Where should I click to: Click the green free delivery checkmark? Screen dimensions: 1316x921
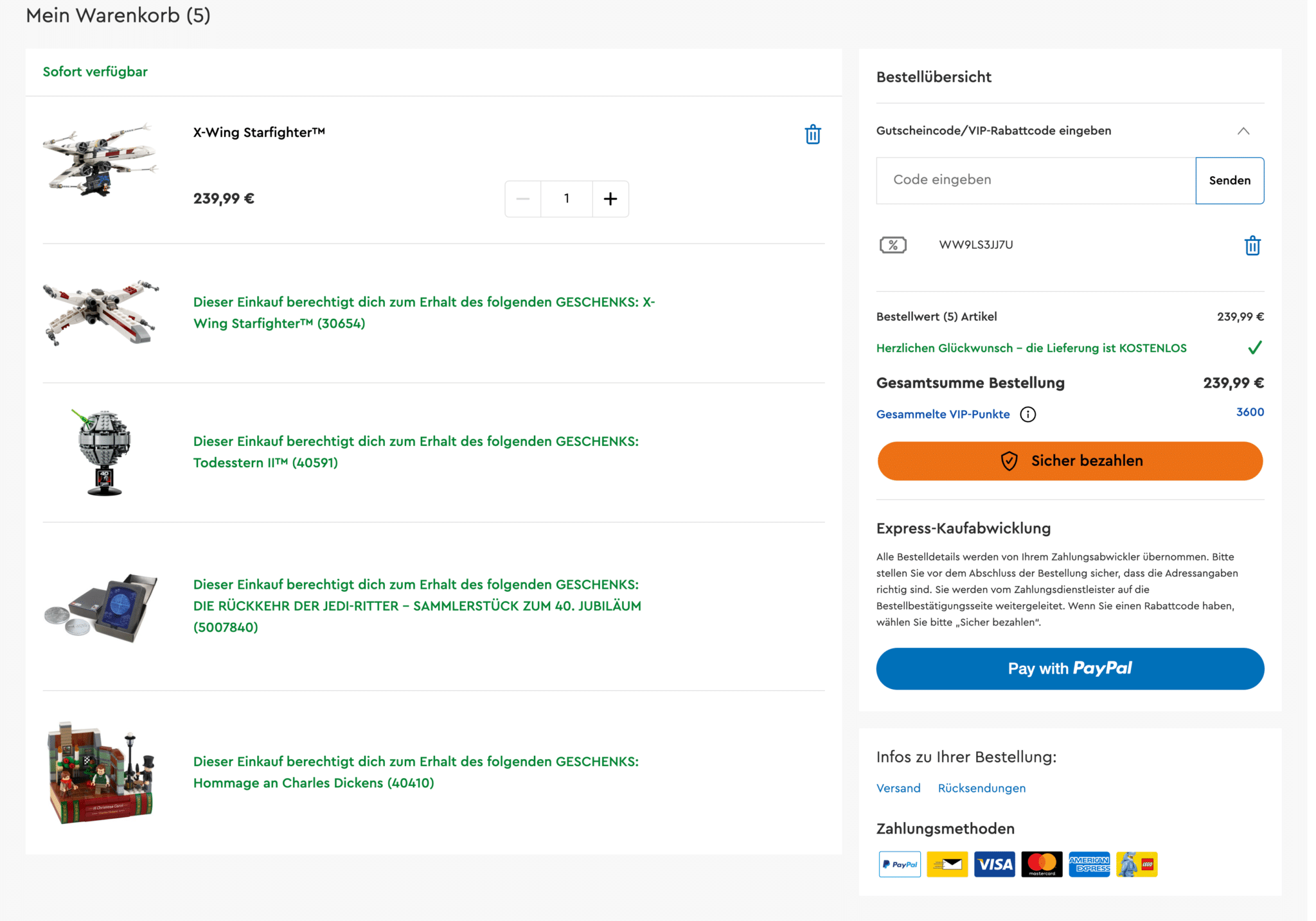(1255, 348)
